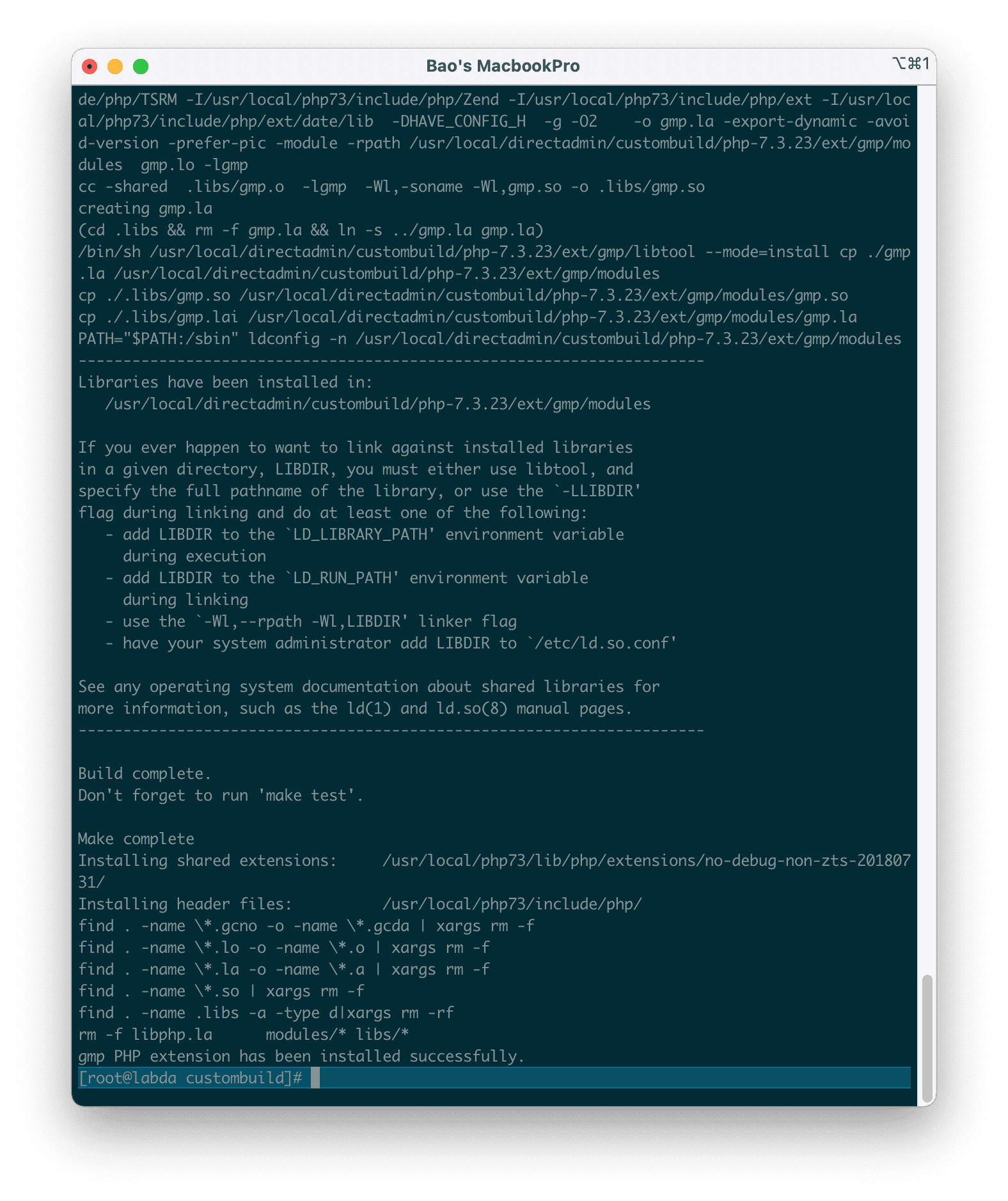Click the "Build complete." output line
Screen dimensions: 1008x1201
144,773
